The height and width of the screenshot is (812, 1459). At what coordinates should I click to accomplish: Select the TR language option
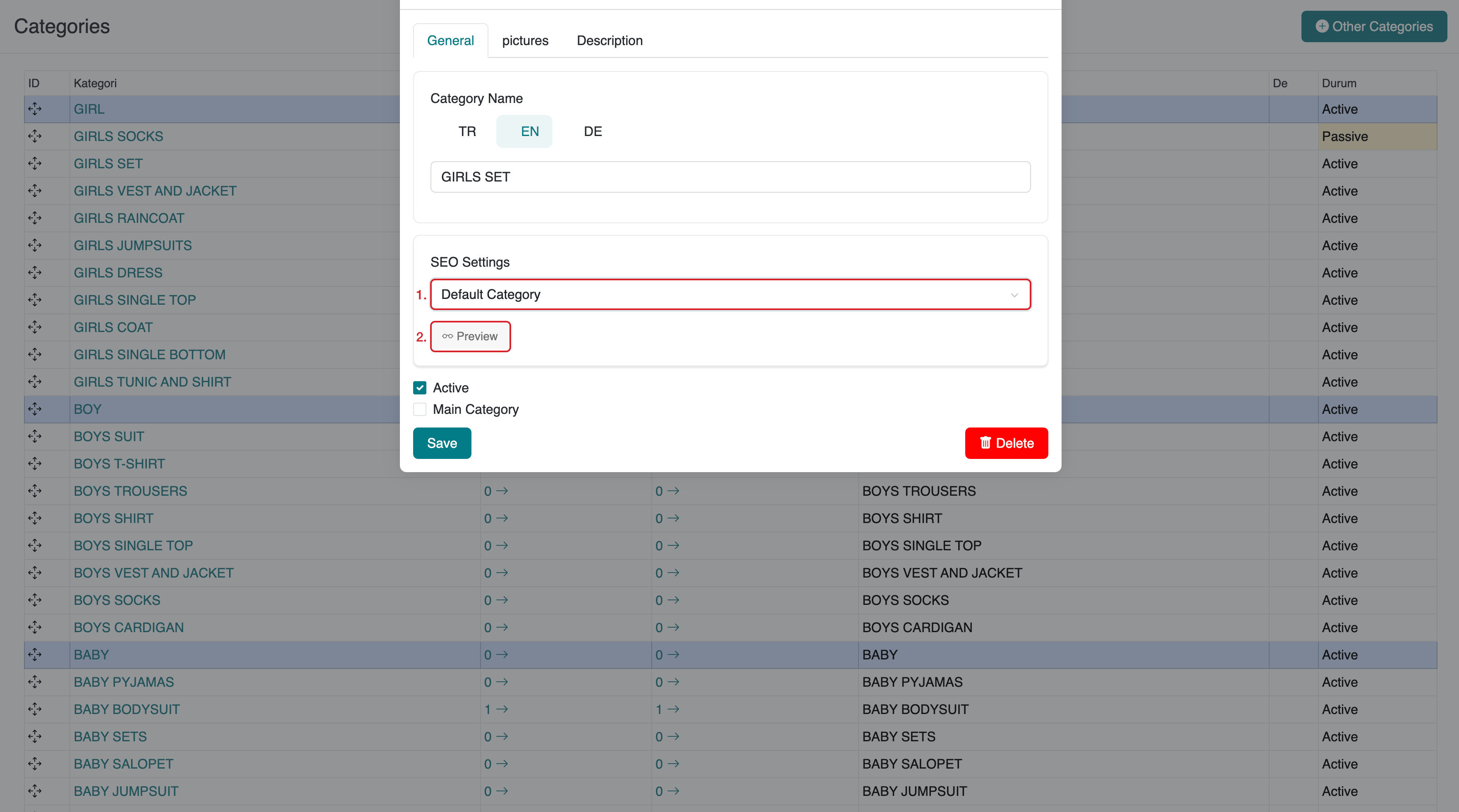click(467, 131)
